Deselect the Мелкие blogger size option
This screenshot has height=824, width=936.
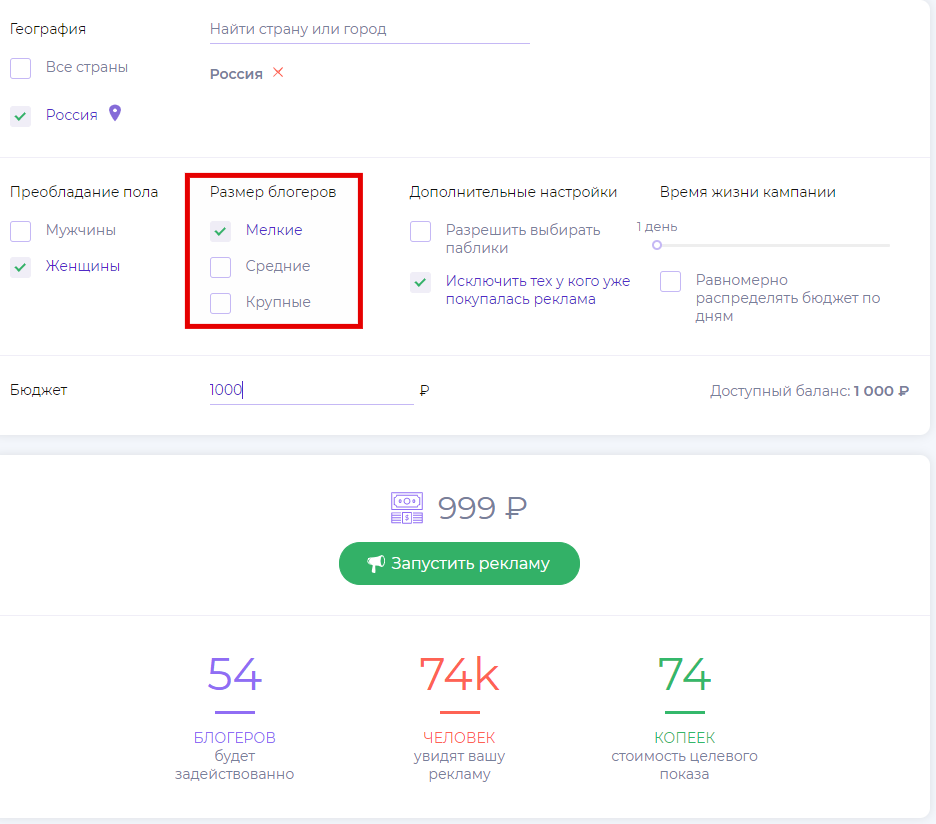pos(221,231)
